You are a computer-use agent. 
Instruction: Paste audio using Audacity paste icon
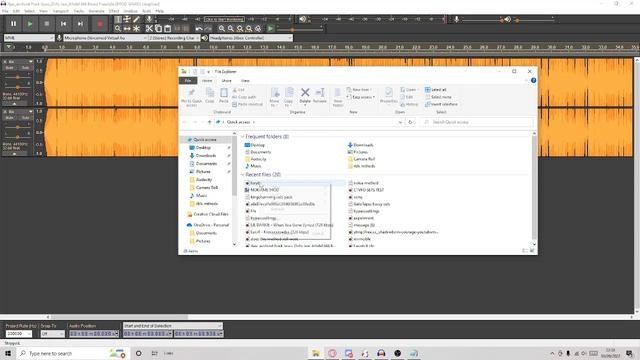[x=167, y=29]
